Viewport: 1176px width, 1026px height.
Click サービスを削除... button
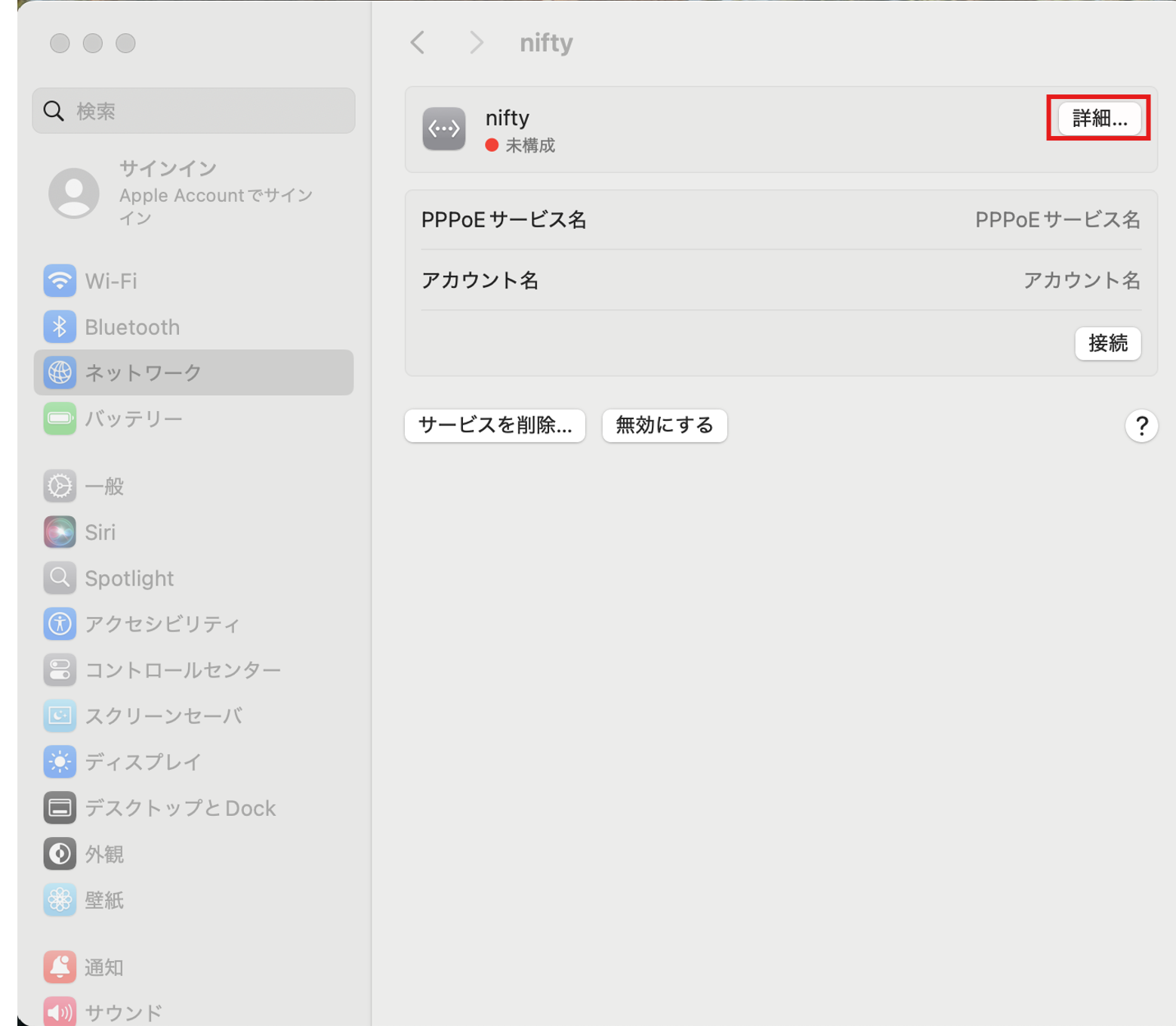[x=495, y=425]
